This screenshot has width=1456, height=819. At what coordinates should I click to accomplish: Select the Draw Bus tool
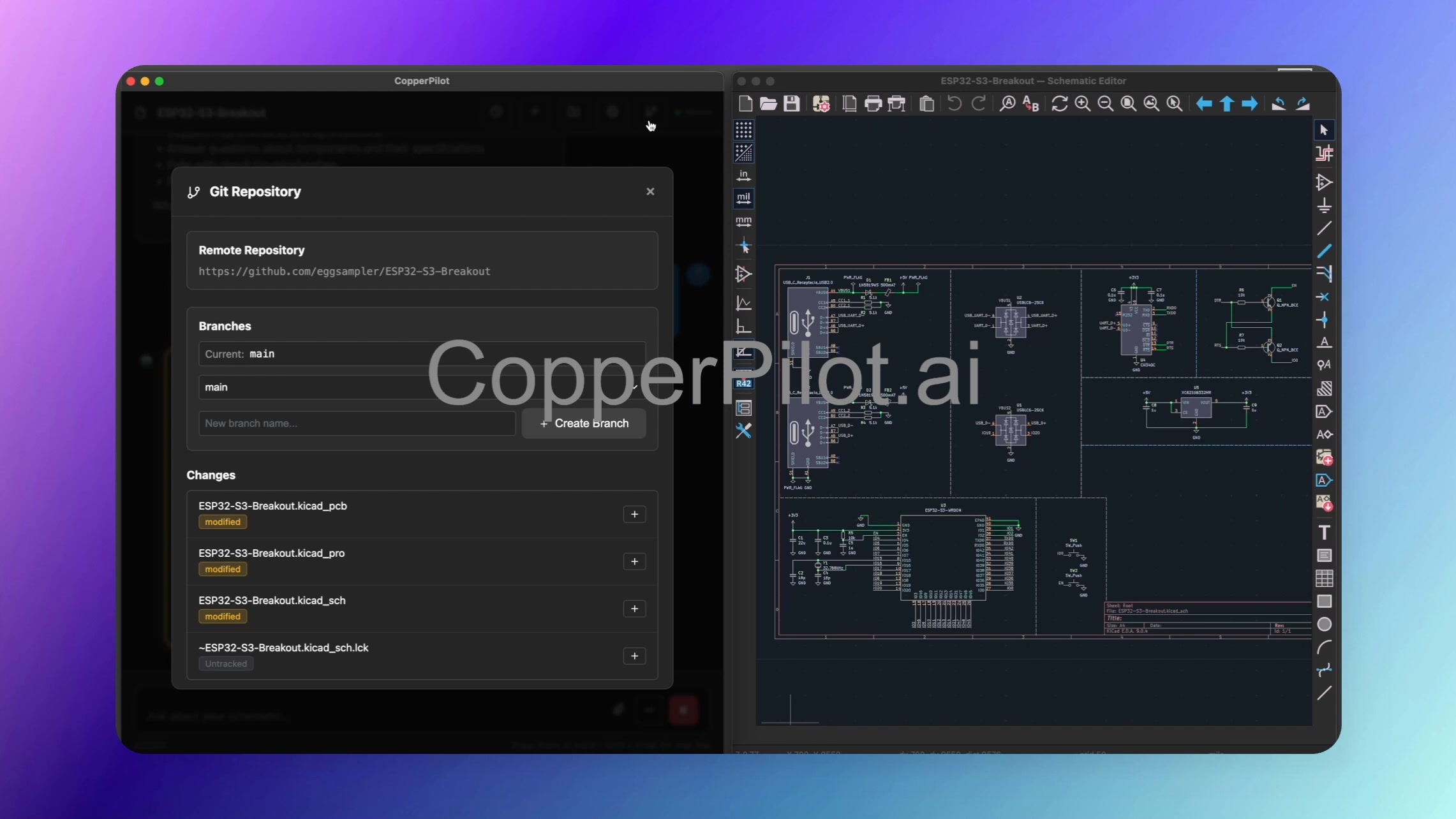point(1324,251)
